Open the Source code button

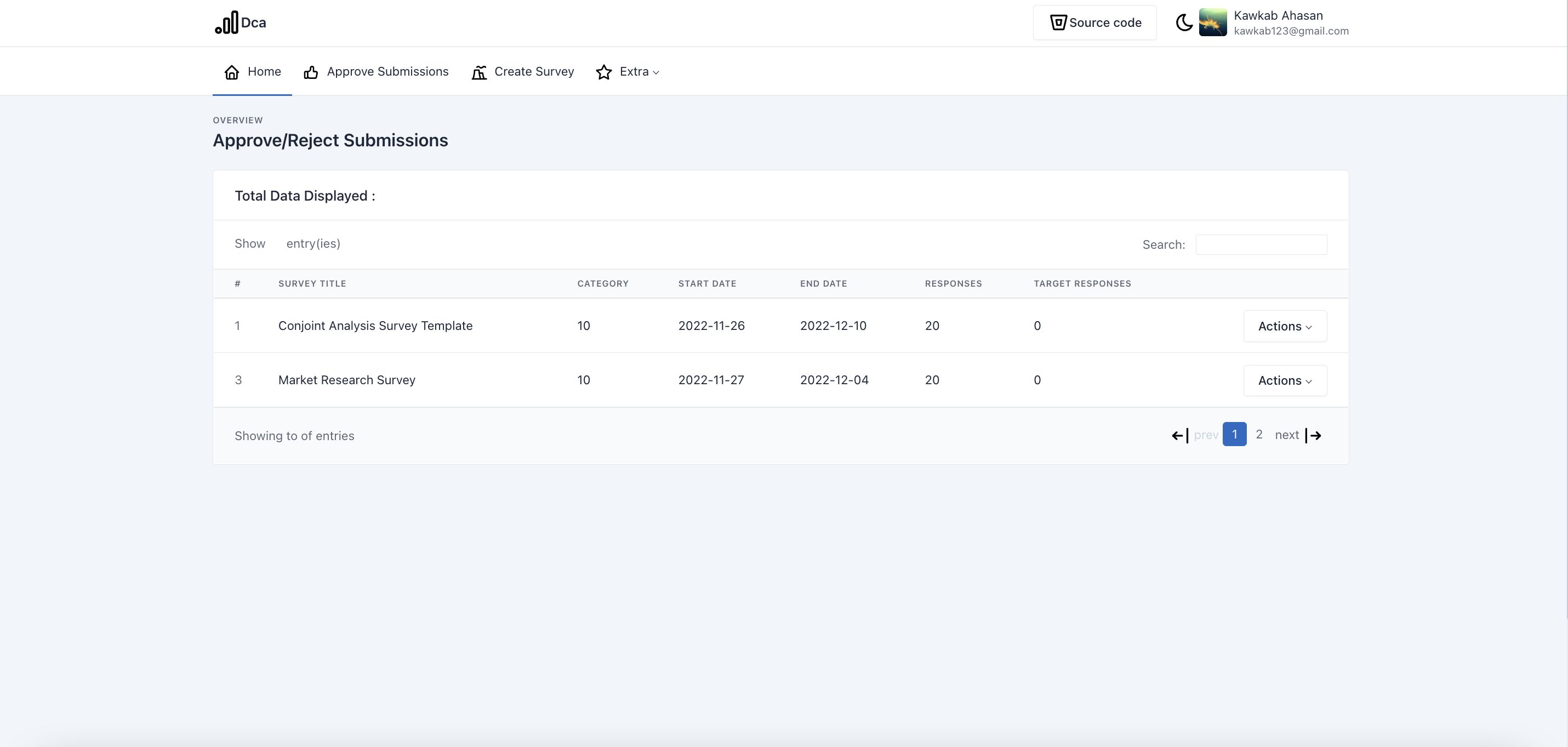click(1094, 23)
